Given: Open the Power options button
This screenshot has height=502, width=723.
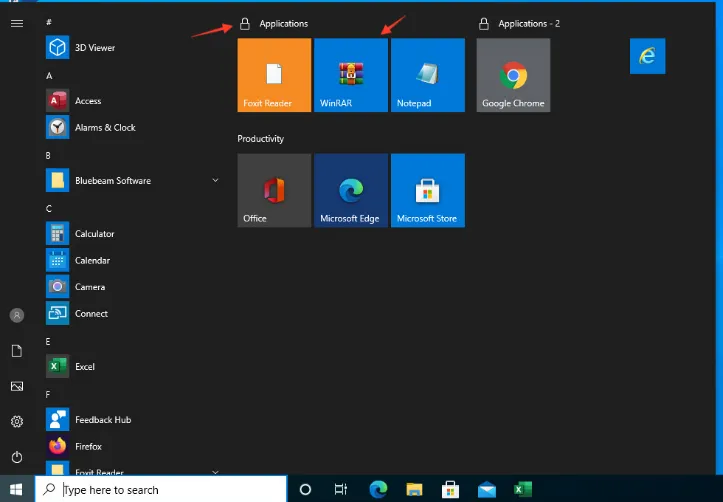Looking at the screenshot, I should click(17, 457).
